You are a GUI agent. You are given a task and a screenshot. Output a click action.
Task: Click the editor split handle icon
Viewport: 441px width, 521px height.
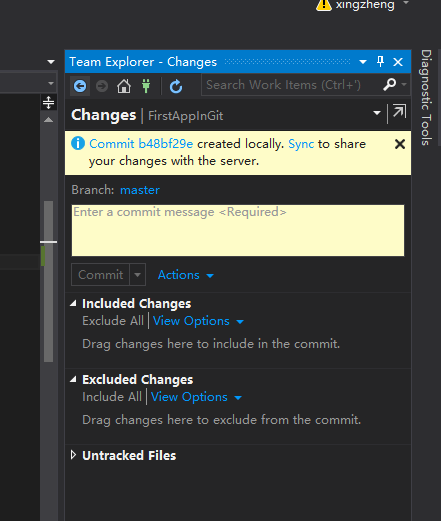(48, 102)
